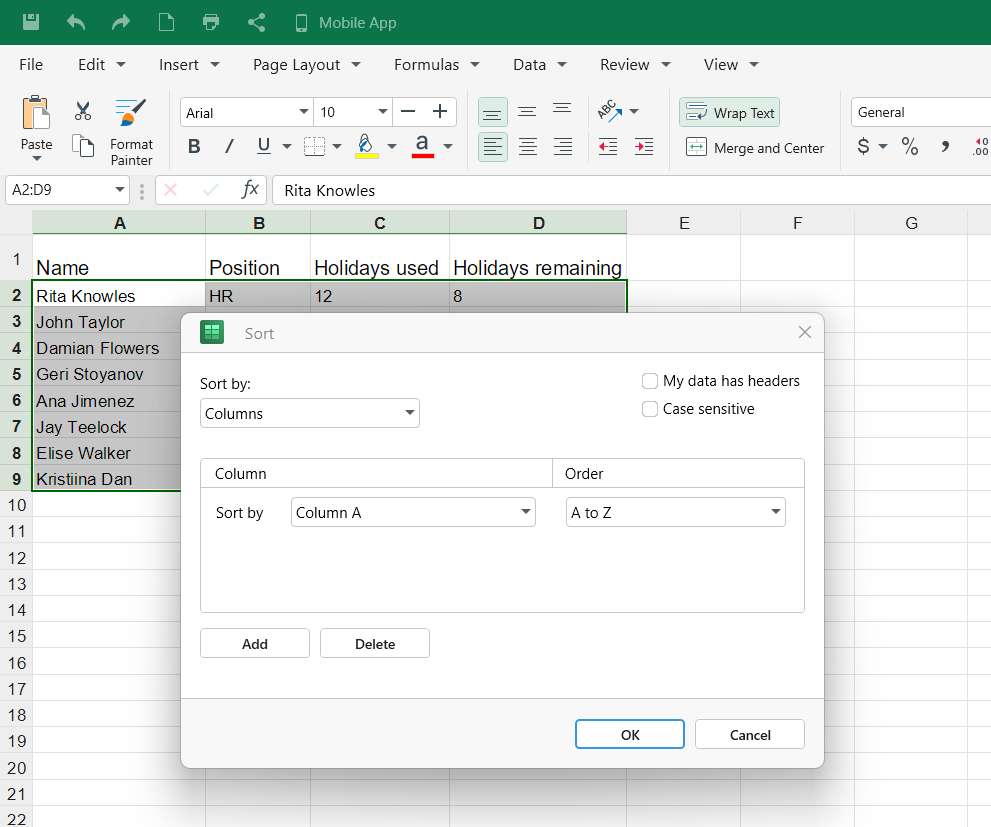This screenshot has height=827, width=991.
Task: Toggle the Wrap Text button
Action: click(729, 113)
